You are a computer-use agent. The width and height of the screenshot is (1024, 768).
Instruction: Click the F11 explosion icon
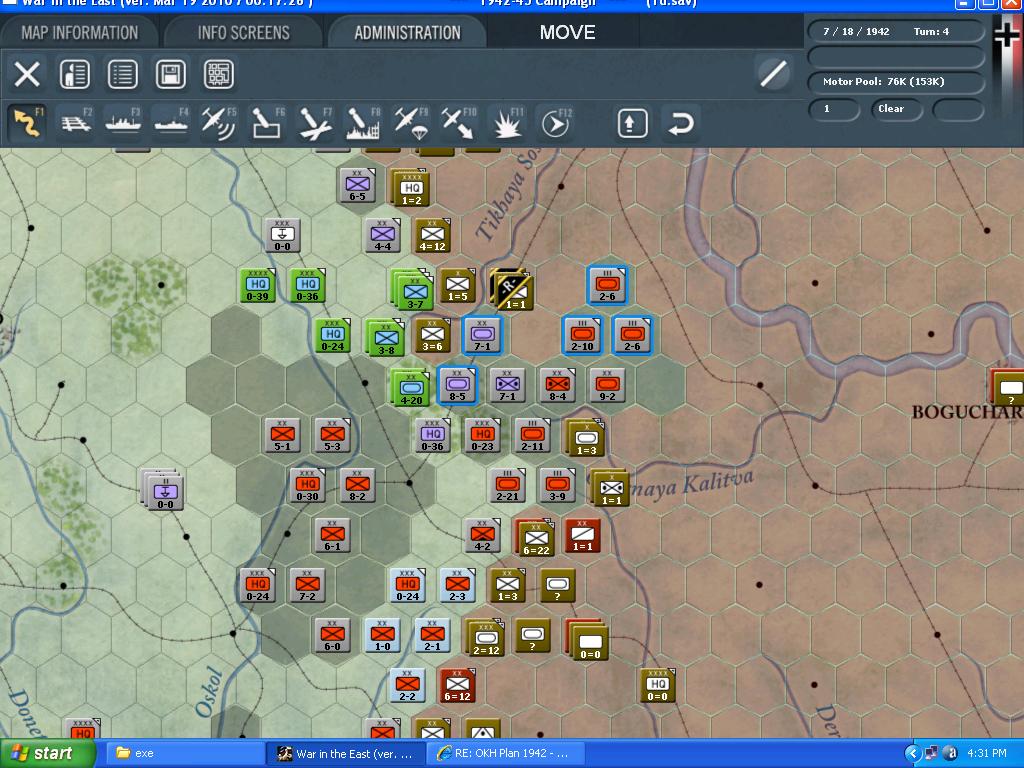click(x=507, y=123)
